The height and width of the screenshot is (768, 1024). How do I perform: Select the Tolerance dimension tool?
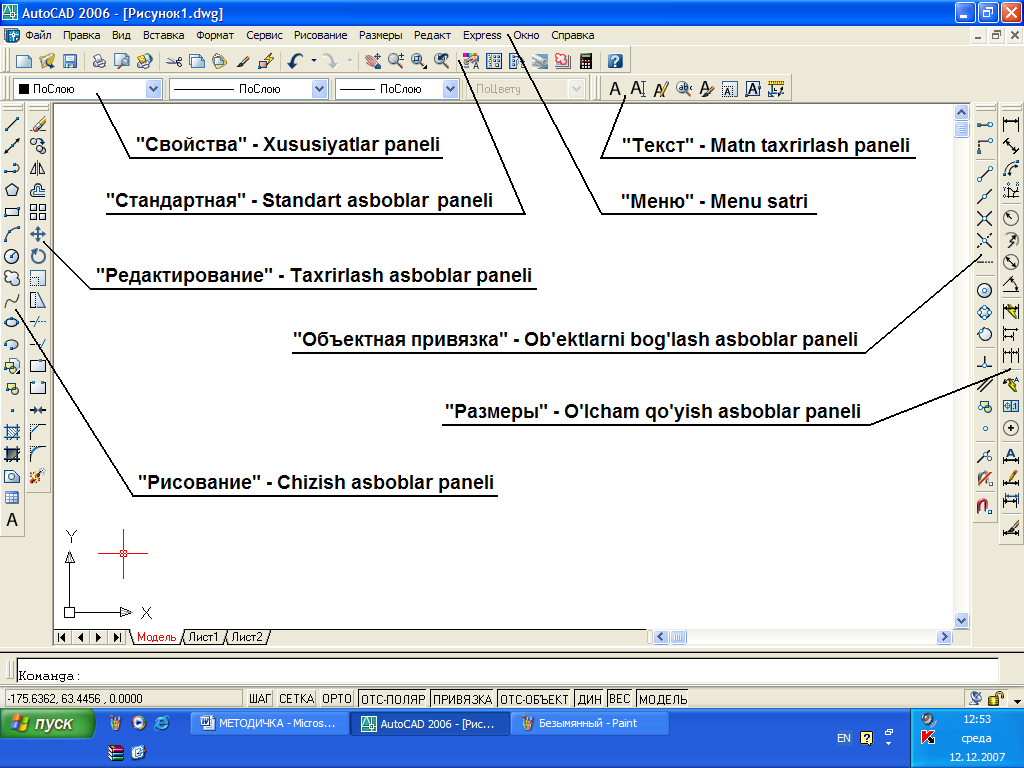[x=1011, y=406]
